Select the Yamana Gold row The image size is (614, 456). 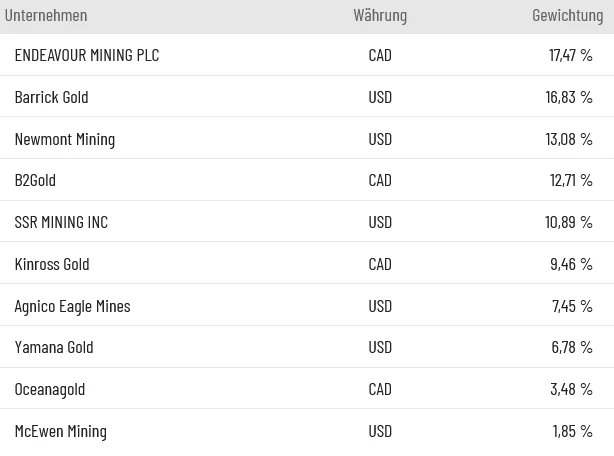coord(54,347)
